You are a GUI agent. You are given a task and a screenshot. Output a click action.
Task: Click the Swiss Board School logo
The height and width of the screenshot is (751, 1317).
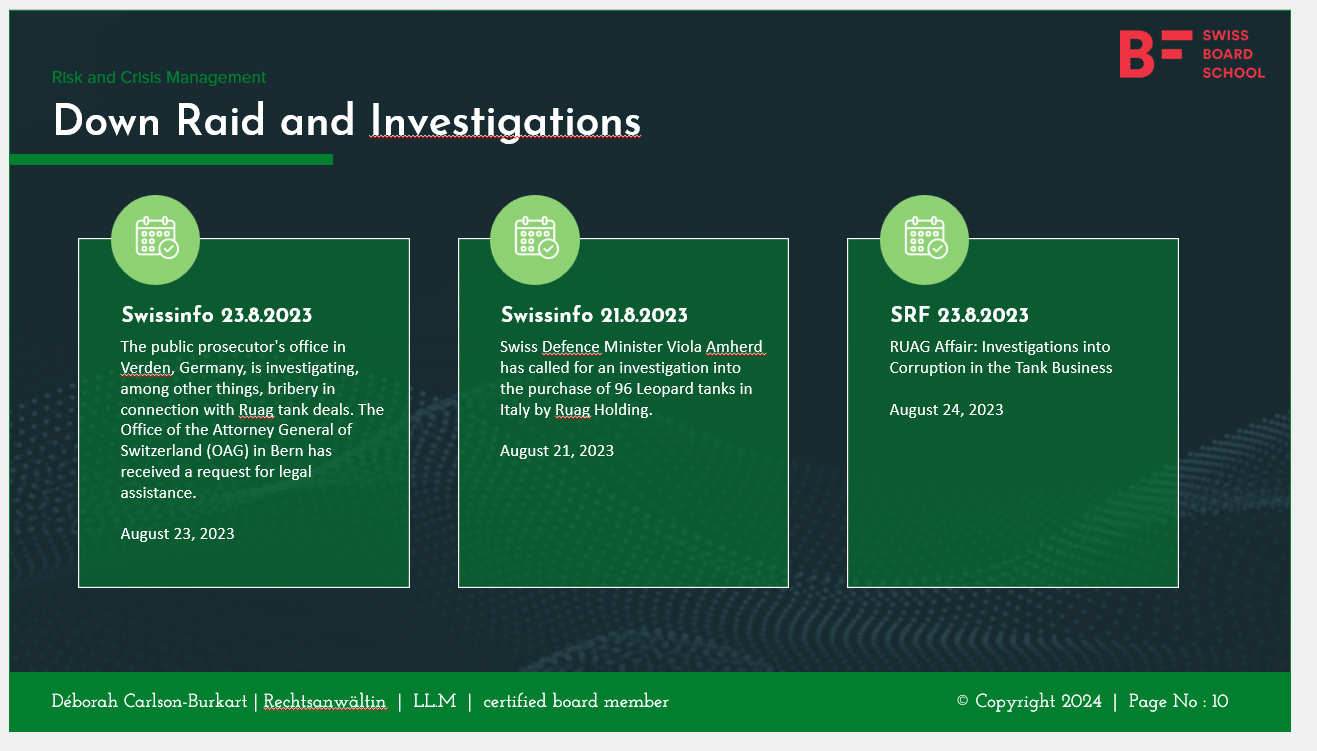click(x=1192, y=54)
